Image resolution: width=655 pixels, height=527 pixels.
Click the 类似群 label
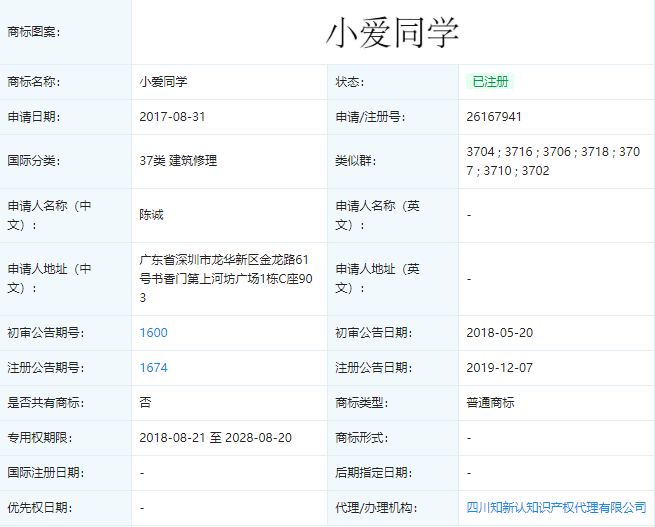(356, 161)
